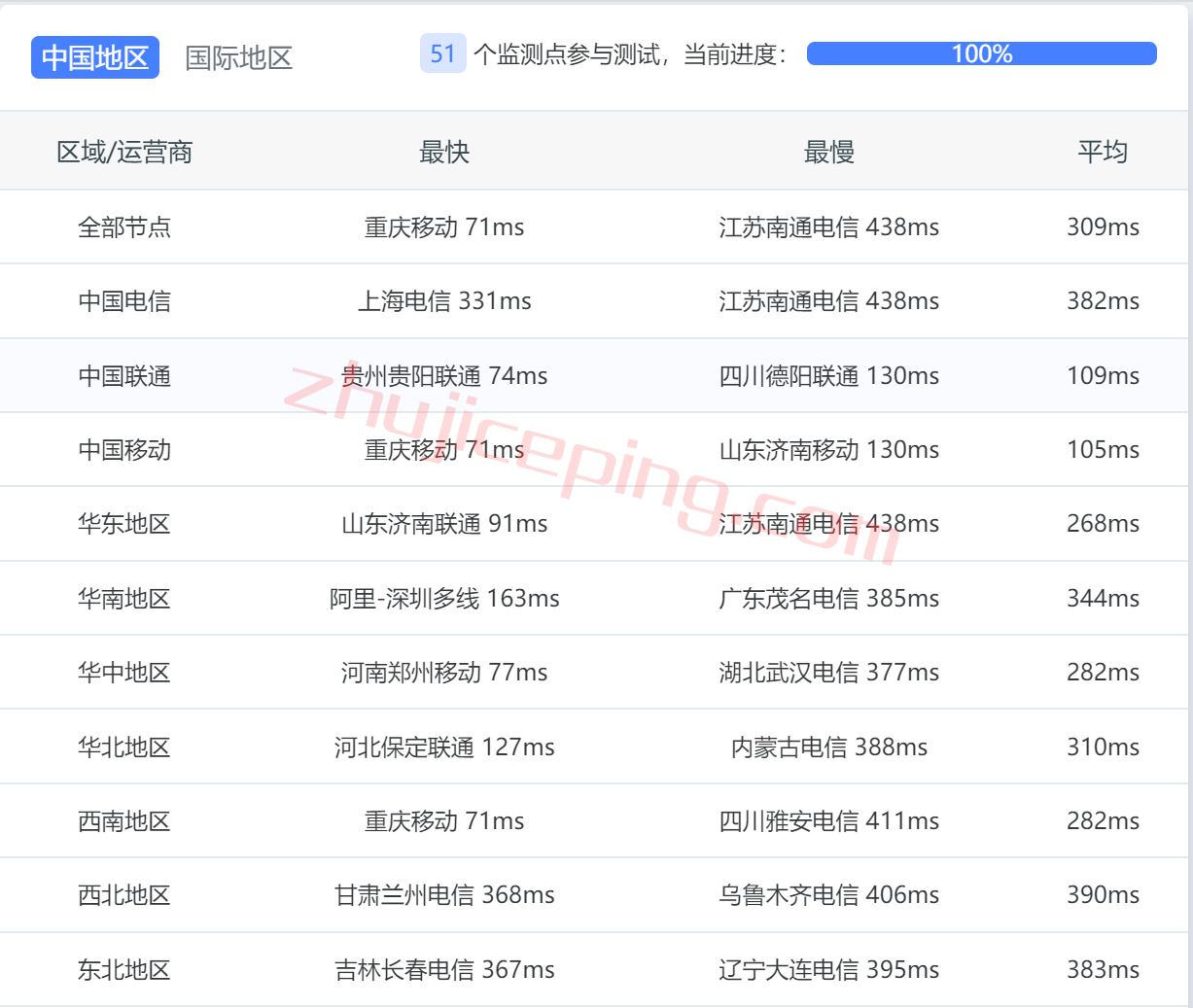Select 阿里-深圳多线 163ms cell
The image size is (1193, 1008).
(444, 599)
